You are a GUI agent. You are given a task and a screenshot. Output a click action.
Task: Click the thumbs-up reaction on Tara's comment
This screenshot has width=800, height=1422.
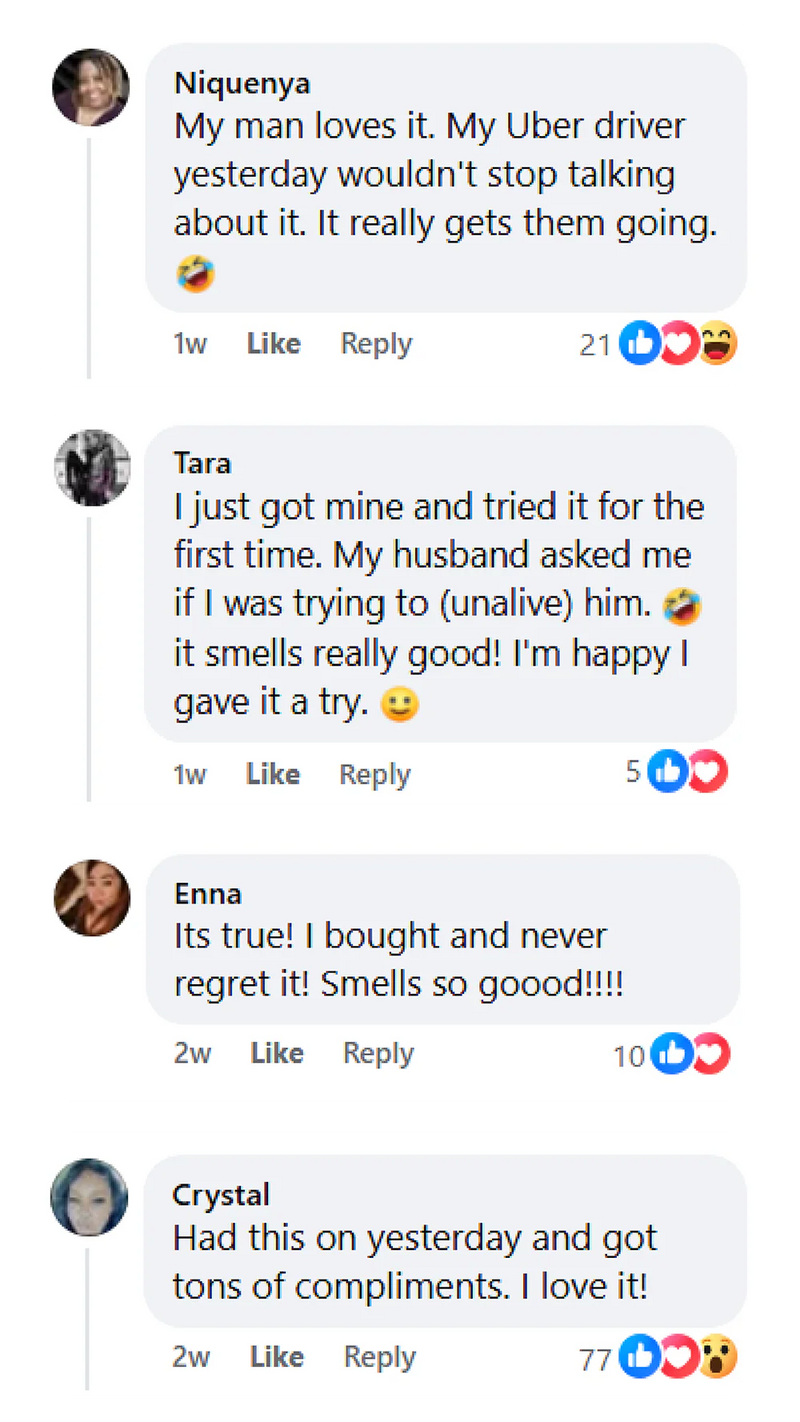point(667,772)
